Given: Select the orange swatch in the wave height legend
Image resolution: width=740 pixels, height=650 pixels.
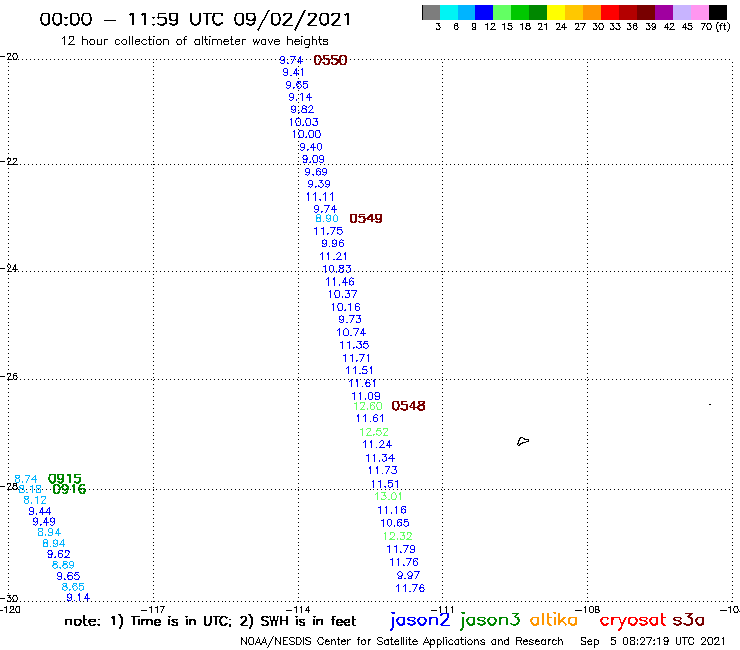Looking at the screenshot, I should pyautogui.click(x=592, y=12).
